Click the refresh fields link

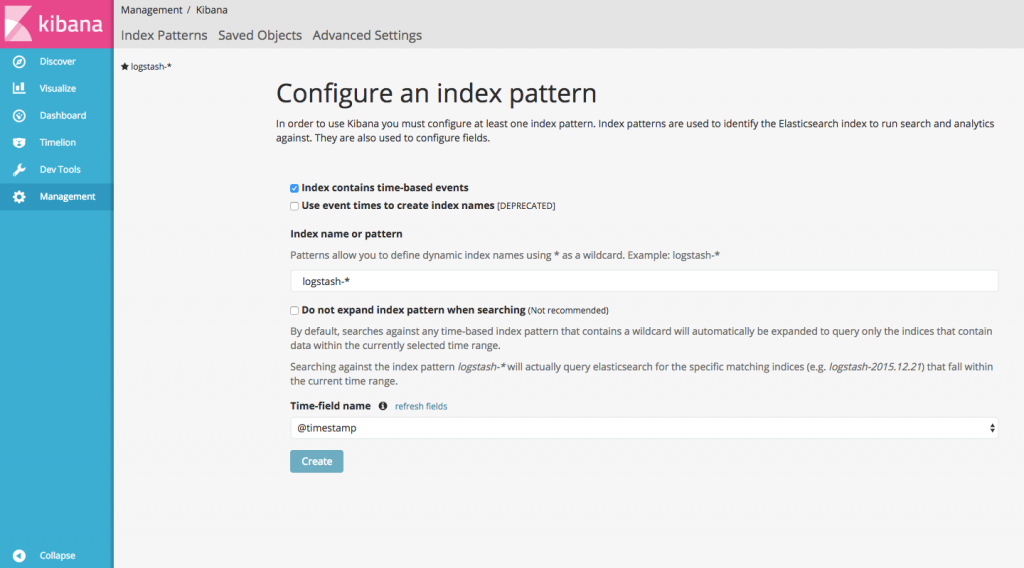coord(421,407)
